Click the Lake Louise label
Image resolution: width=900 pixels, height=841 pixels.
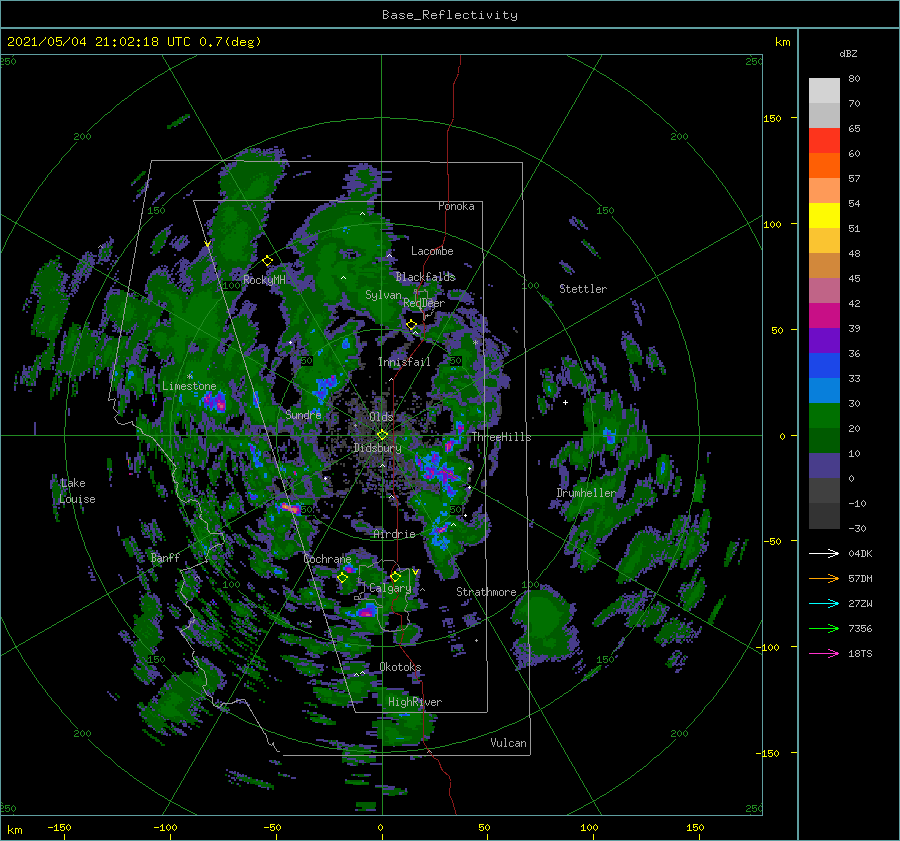click(77, 491)
